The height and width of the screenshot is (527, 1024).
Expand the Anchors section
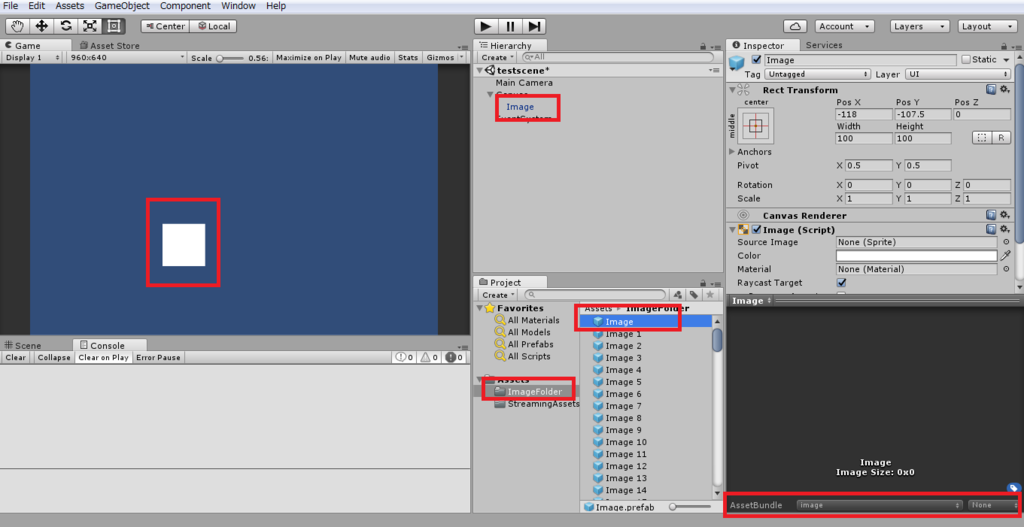[x=732, y=152]
